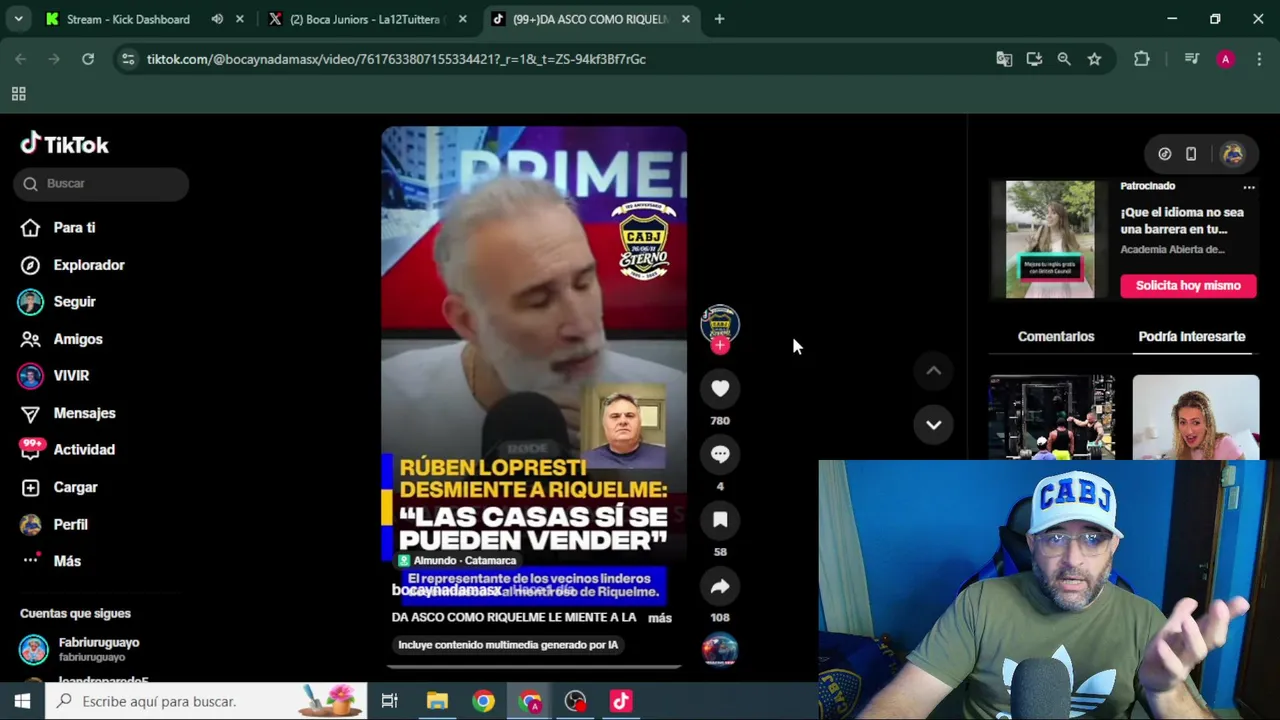Viewport: 1280px width, 720px height.
Task: Click the address bar URL
Action: pyautogui.click(x=396, y=59)
